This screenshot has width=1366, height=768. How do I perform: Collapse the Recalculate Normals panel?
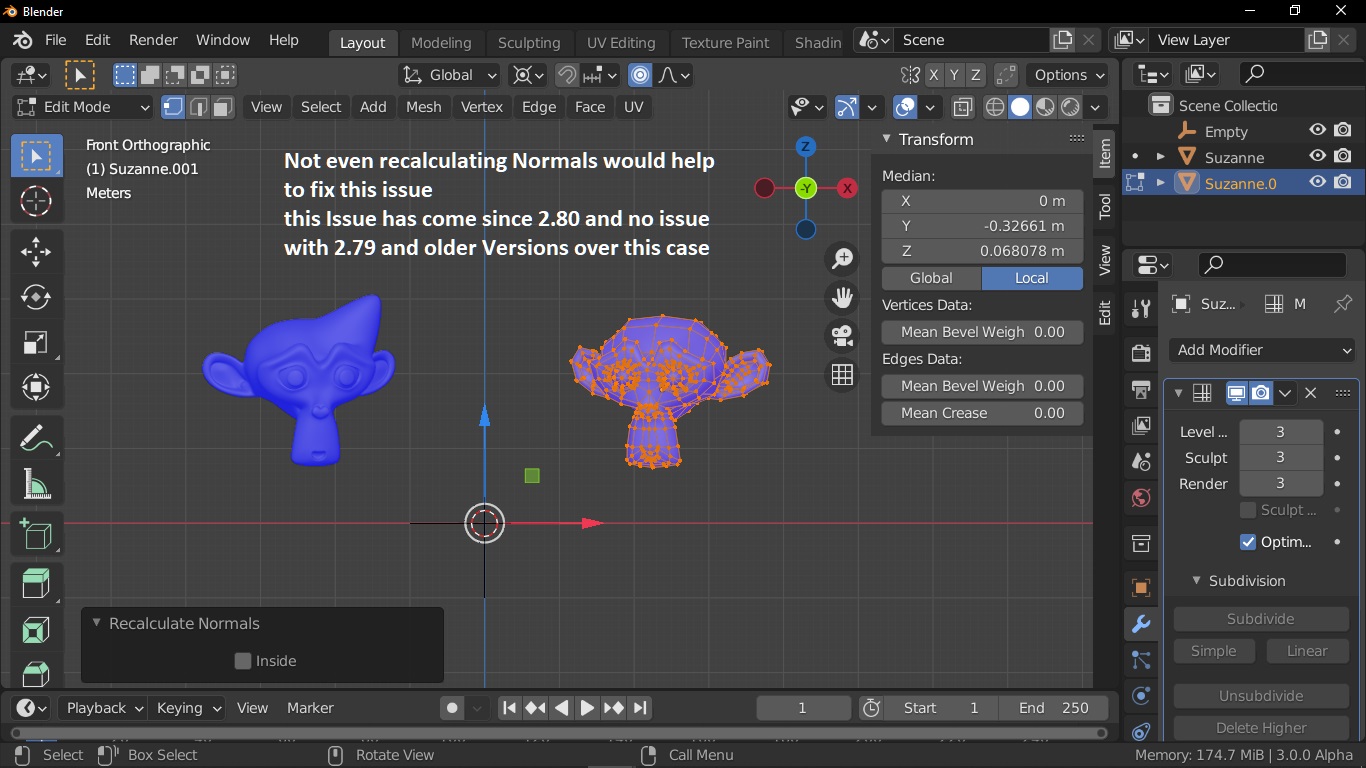[97, 623]
